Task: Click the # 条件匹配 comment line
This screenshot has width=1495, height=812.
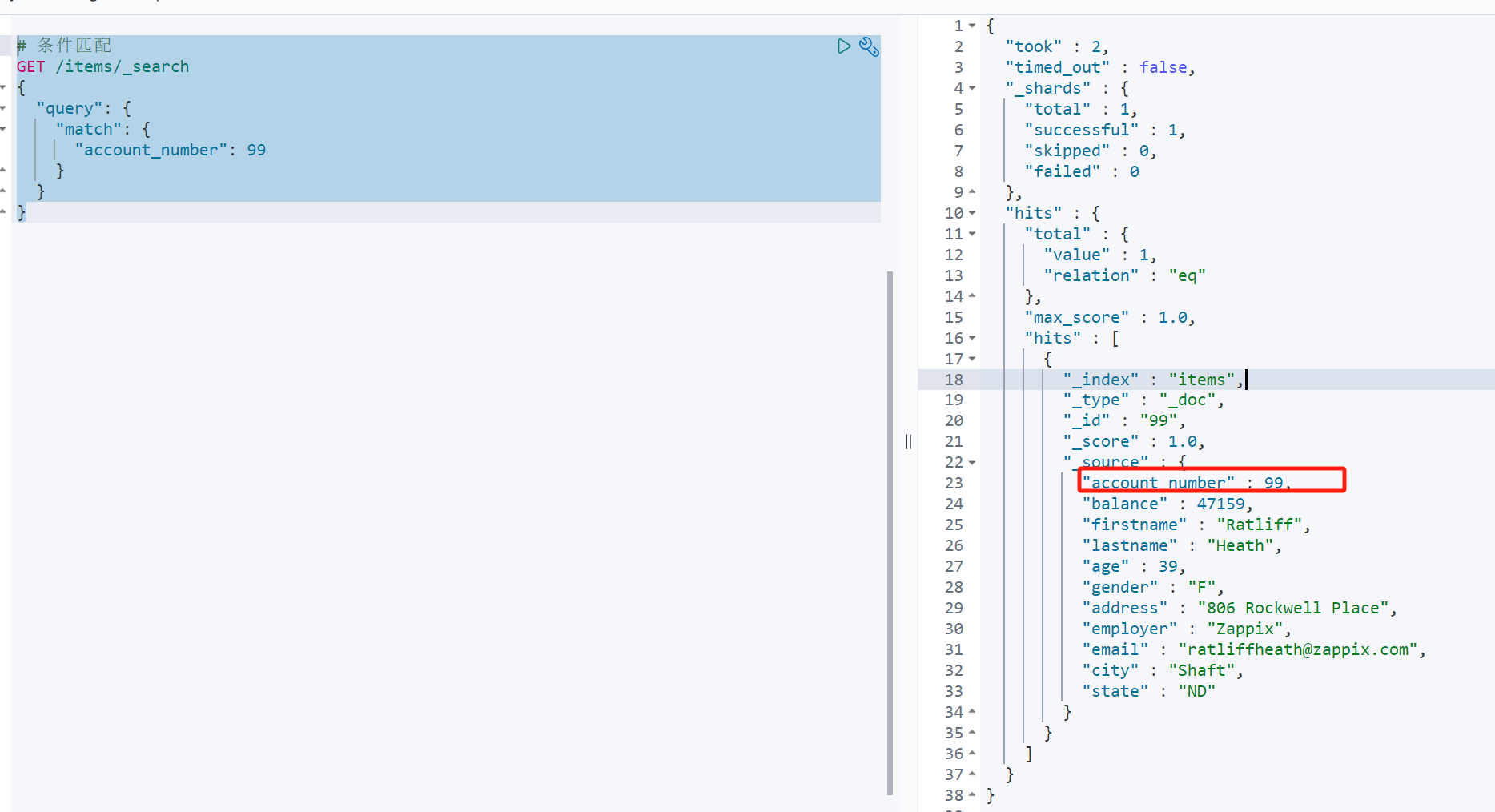Action: point(64,46)
